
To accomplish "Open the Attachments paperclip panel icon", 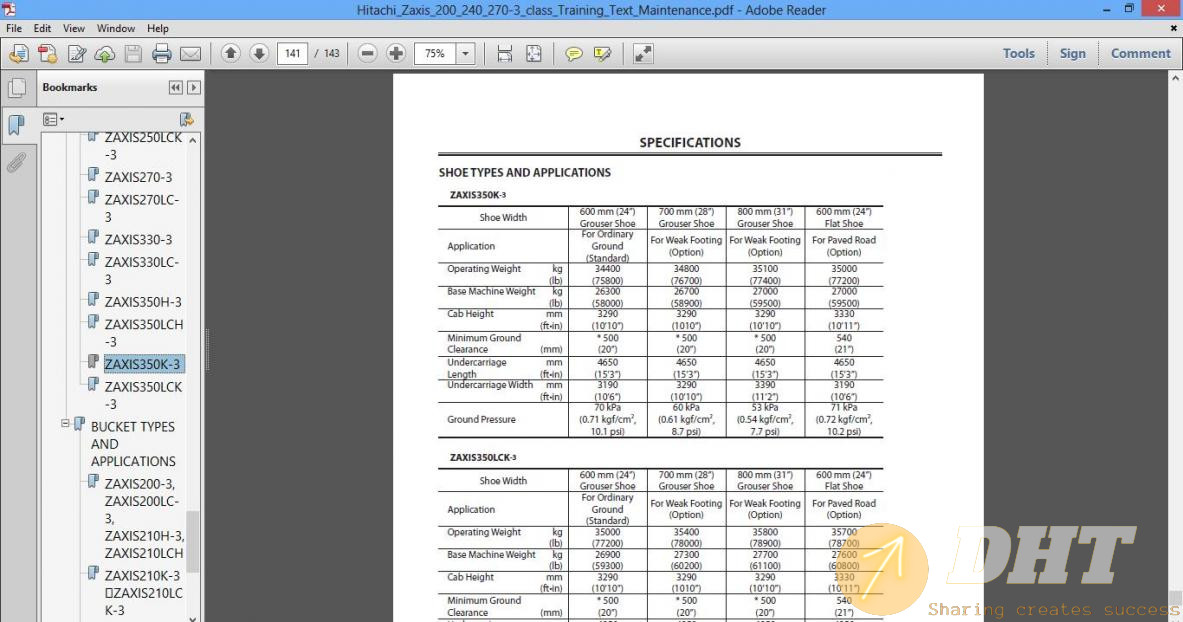I will pyautogui.click(x=17, y=162).
